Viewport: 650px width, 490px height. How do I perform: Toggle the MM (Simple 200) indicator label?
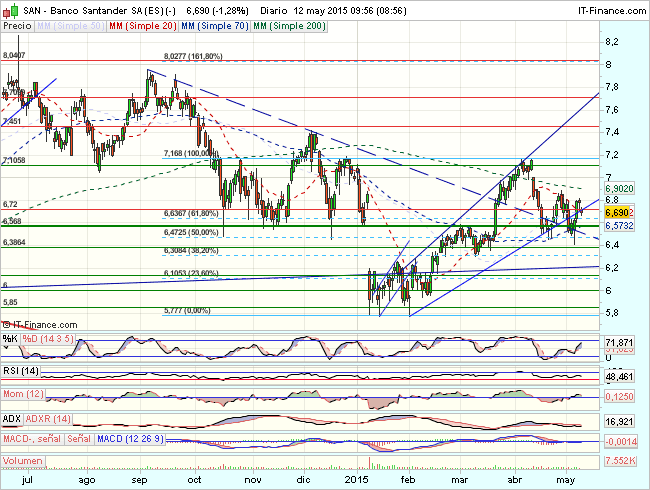[289, 26]
